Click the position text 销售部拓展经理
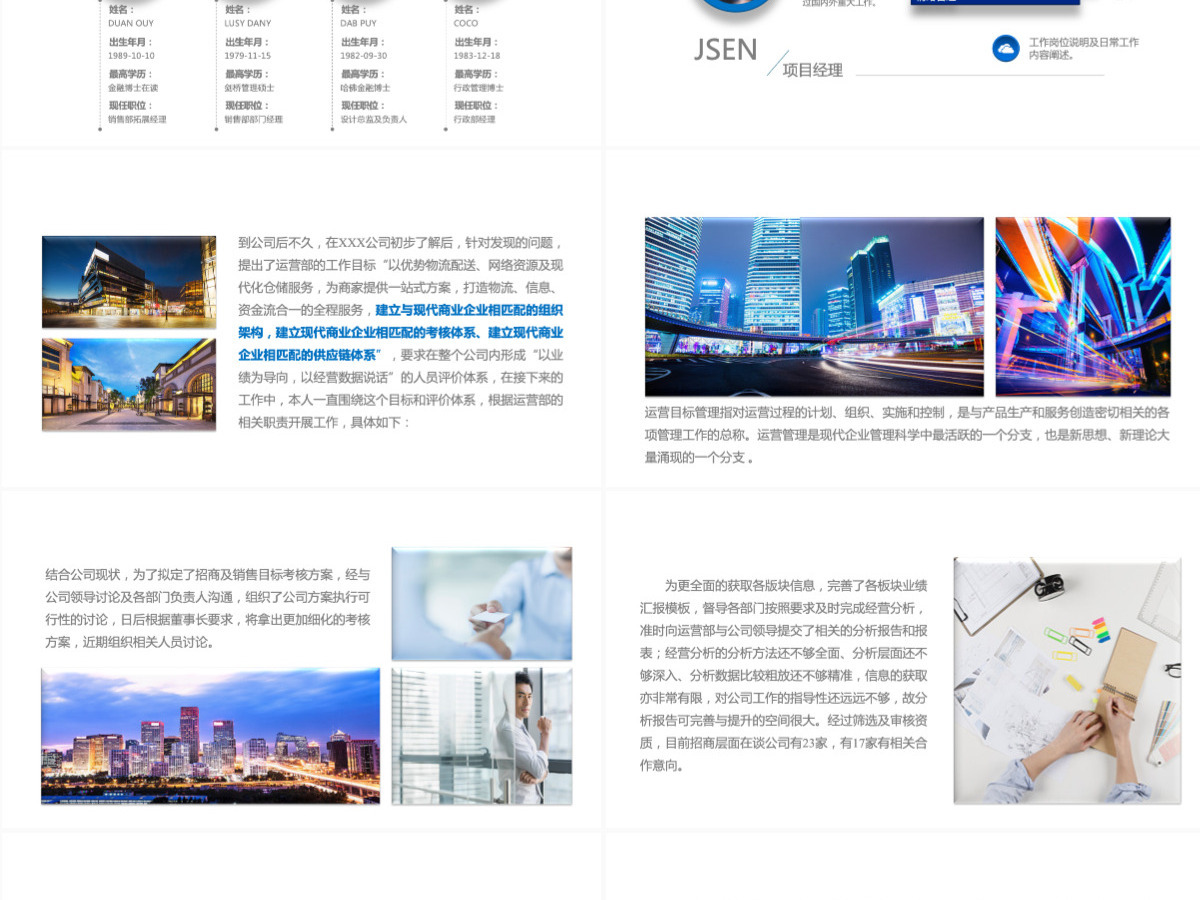The width and height of the screenshot is (1200, 900). pyautogui.click(x=137, y=119)
